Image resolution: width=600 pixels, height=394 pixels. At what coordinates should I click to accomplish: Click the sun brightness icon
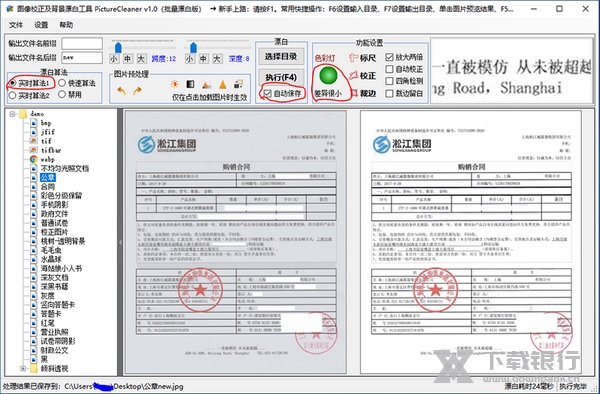tap(174, 84)
